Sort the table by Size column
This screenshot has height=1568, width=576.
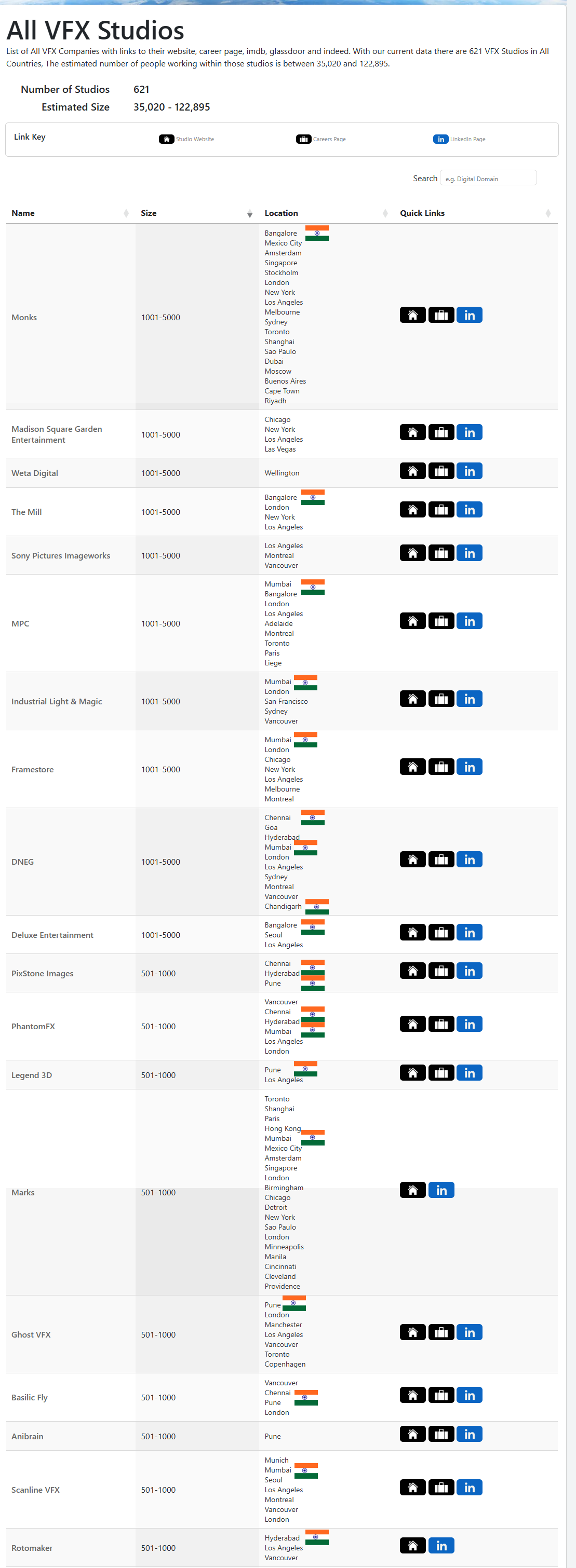coord(196,213)
